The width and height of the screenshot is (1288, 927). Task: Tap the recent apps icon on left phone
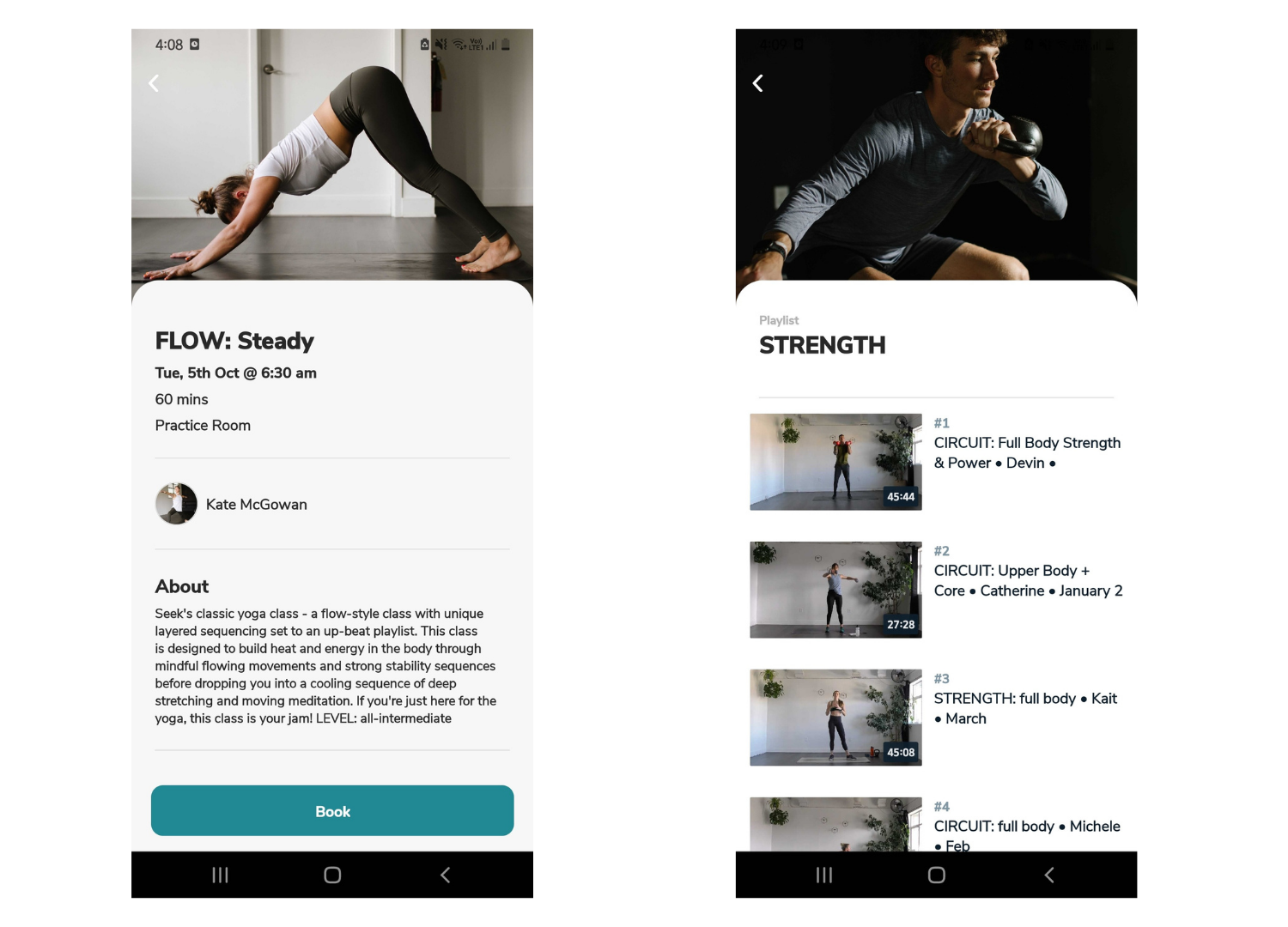221,875
